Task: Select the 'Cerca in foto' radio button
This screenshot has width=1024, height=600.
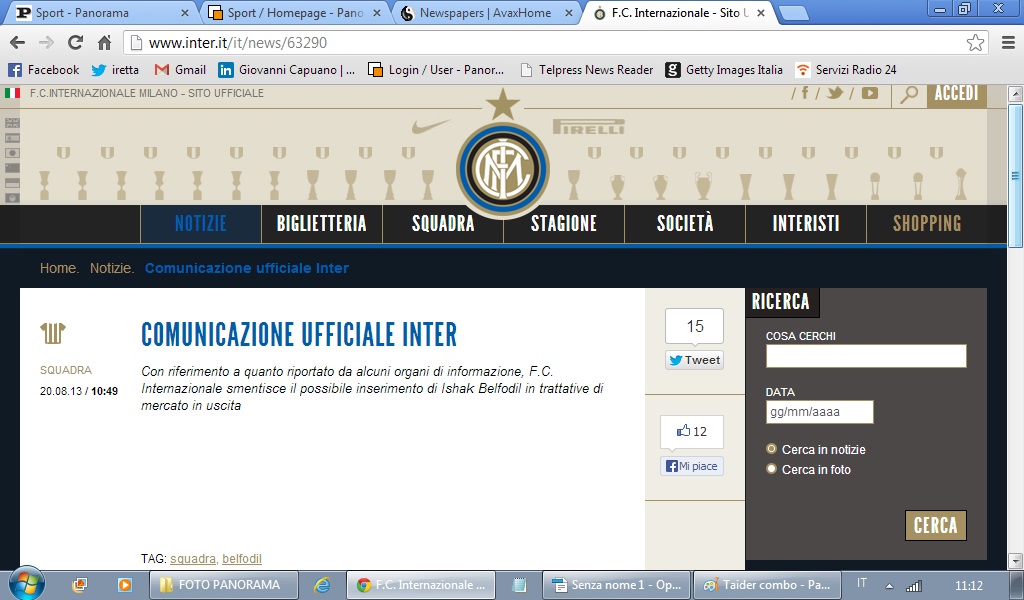Action: click(771, 469)
